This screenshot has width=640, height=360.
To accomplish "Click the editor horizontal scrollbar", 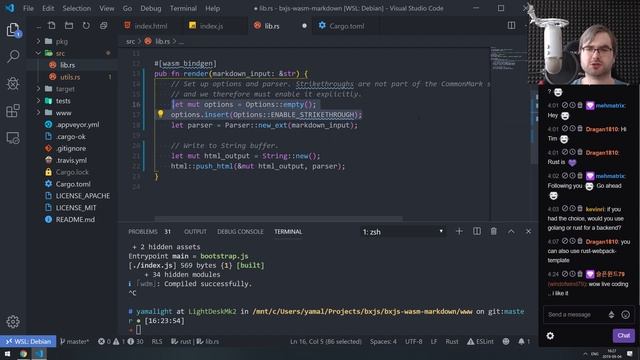I will point(278,218).
